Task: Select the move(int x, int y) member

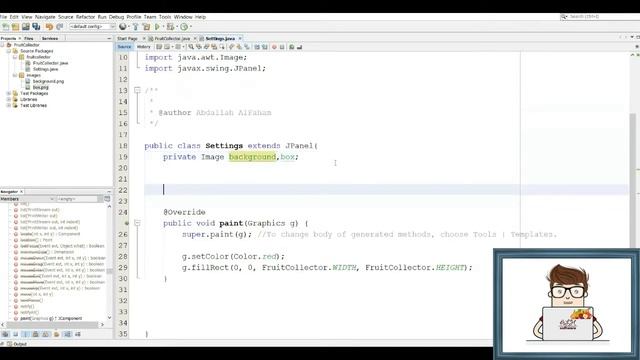Action: (36, 294)
